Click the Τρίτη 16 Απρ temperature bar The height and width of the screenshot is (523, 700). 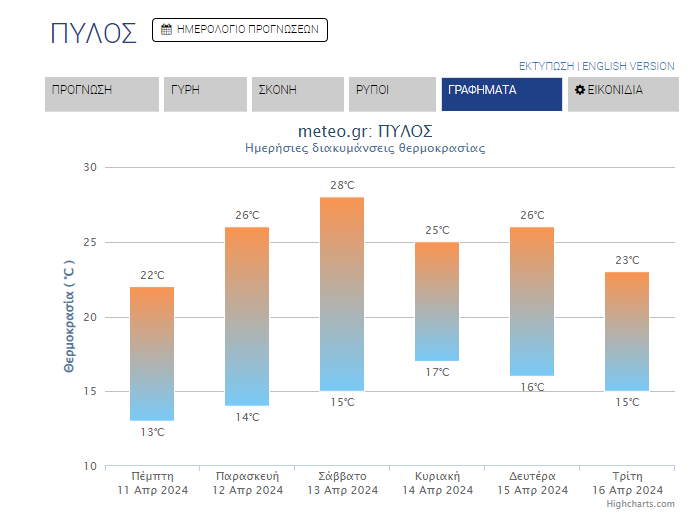[627, 332]
